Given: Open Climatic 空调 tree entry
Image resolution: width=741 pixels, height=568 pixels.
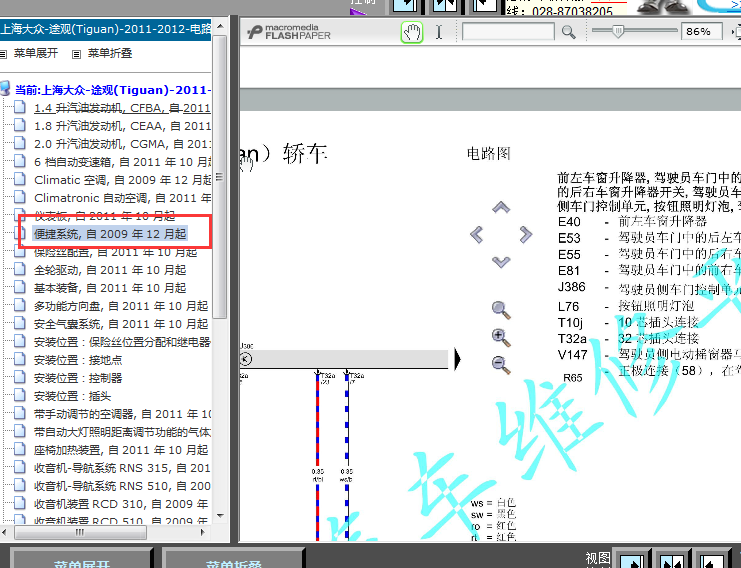Looking at the screenshot, I should [122, 180].
